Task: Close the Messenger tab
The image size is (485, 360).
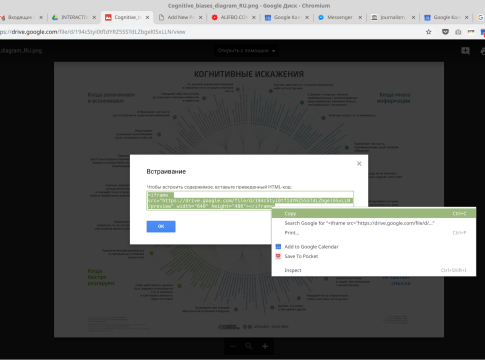Action: click(x=360, y=17)
